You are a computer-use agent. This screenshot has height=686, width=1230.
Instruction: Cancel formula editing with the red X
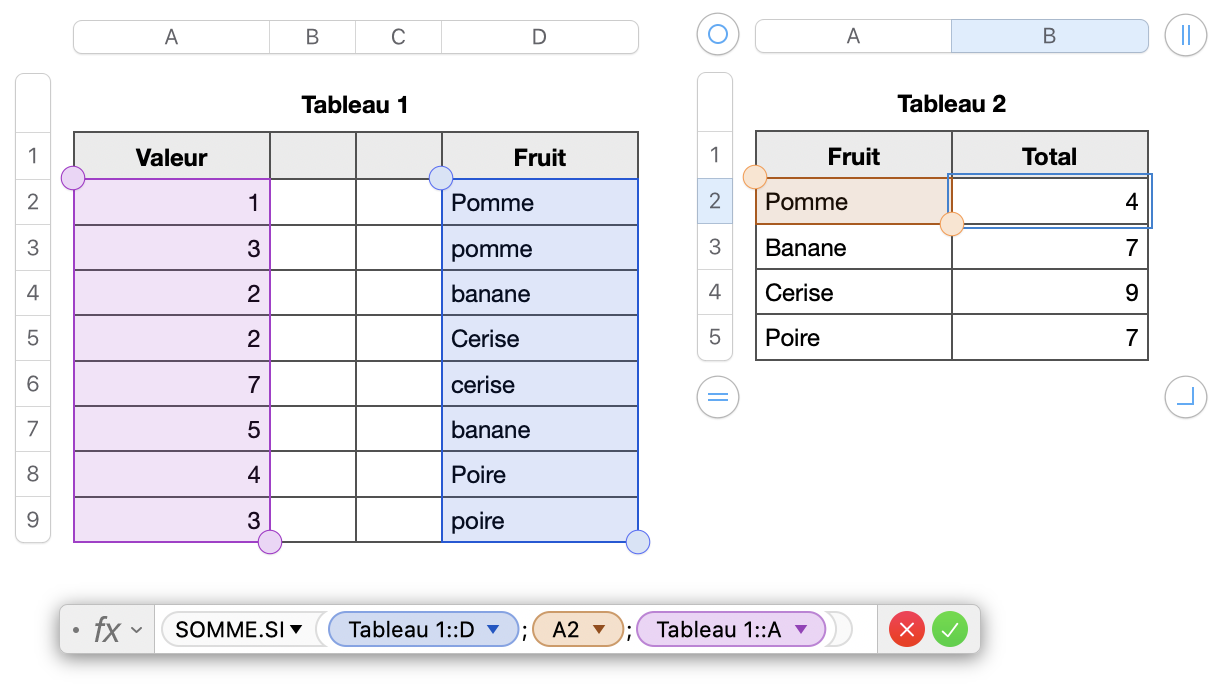pyautogui.click(x=907, y=630)
